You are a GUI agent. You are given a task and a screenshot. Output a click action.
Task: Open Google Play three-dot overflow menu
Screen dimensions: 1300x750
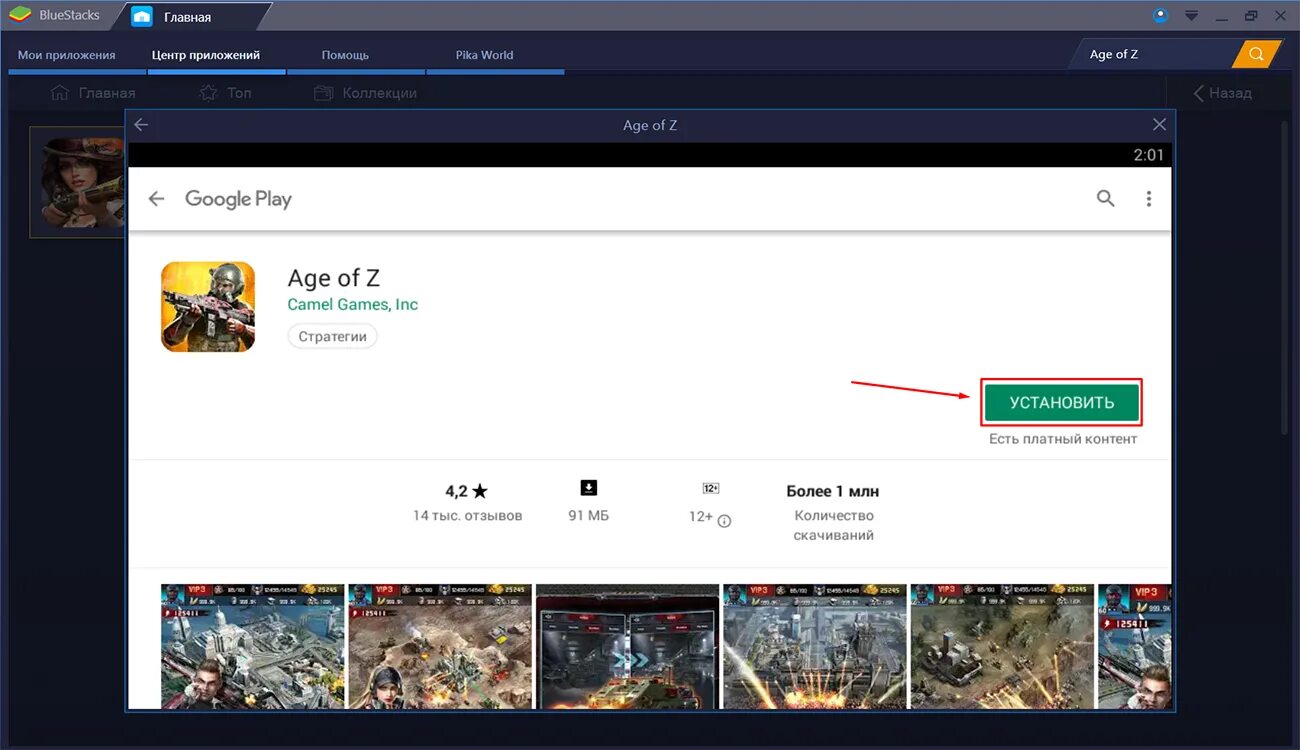point(1148,199)
